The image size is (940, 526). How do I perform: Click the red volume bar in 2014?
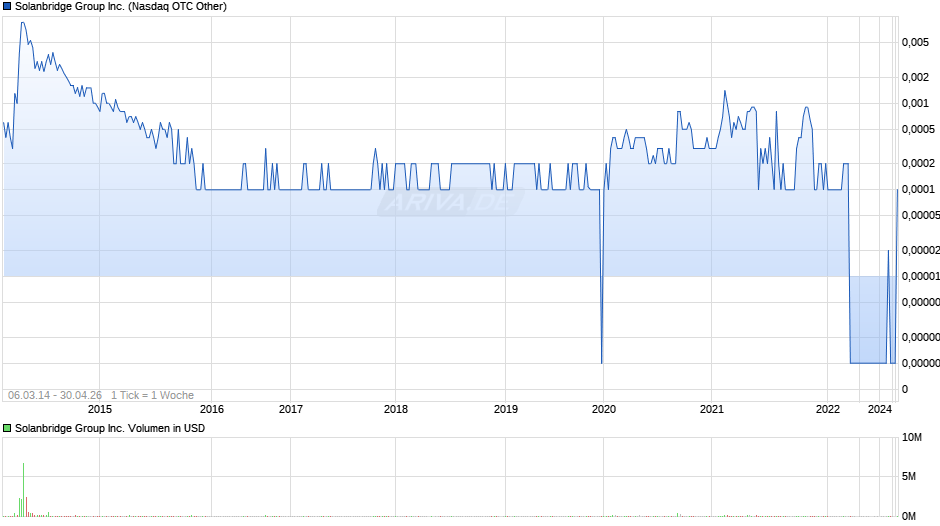[x=26, y=507]
